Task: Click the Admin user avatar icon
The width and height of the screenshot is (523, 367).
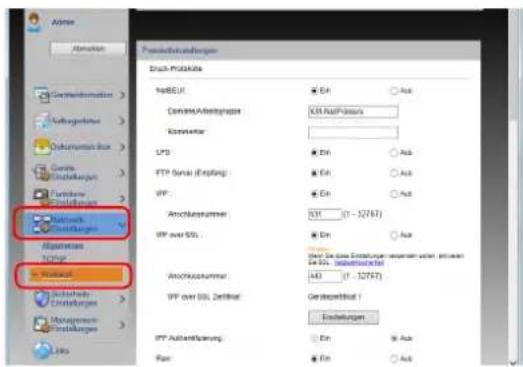Action: (x=34, y=22)
